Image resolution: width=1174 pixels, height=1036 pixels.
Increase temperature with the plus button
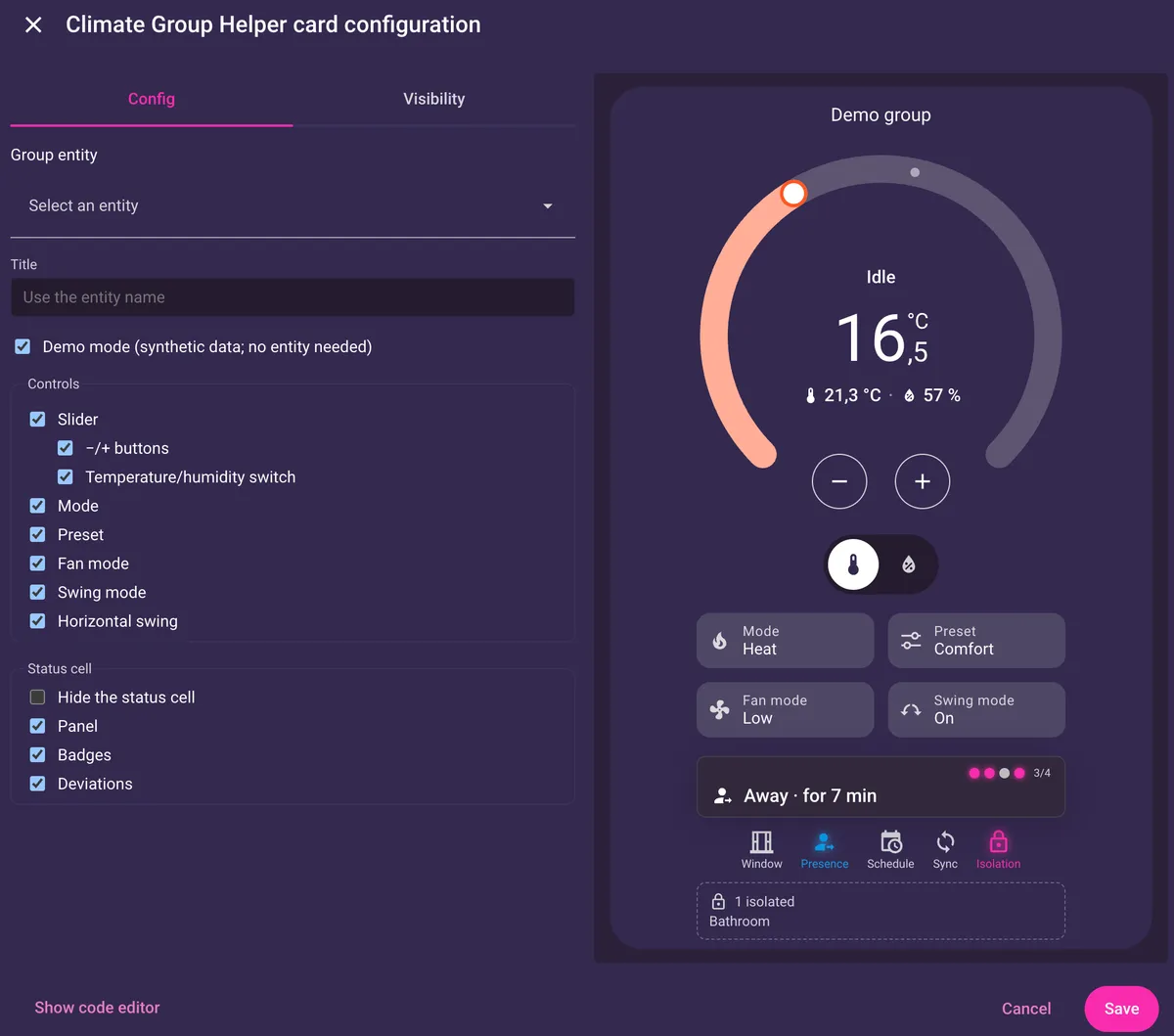(x=923, y=481)
